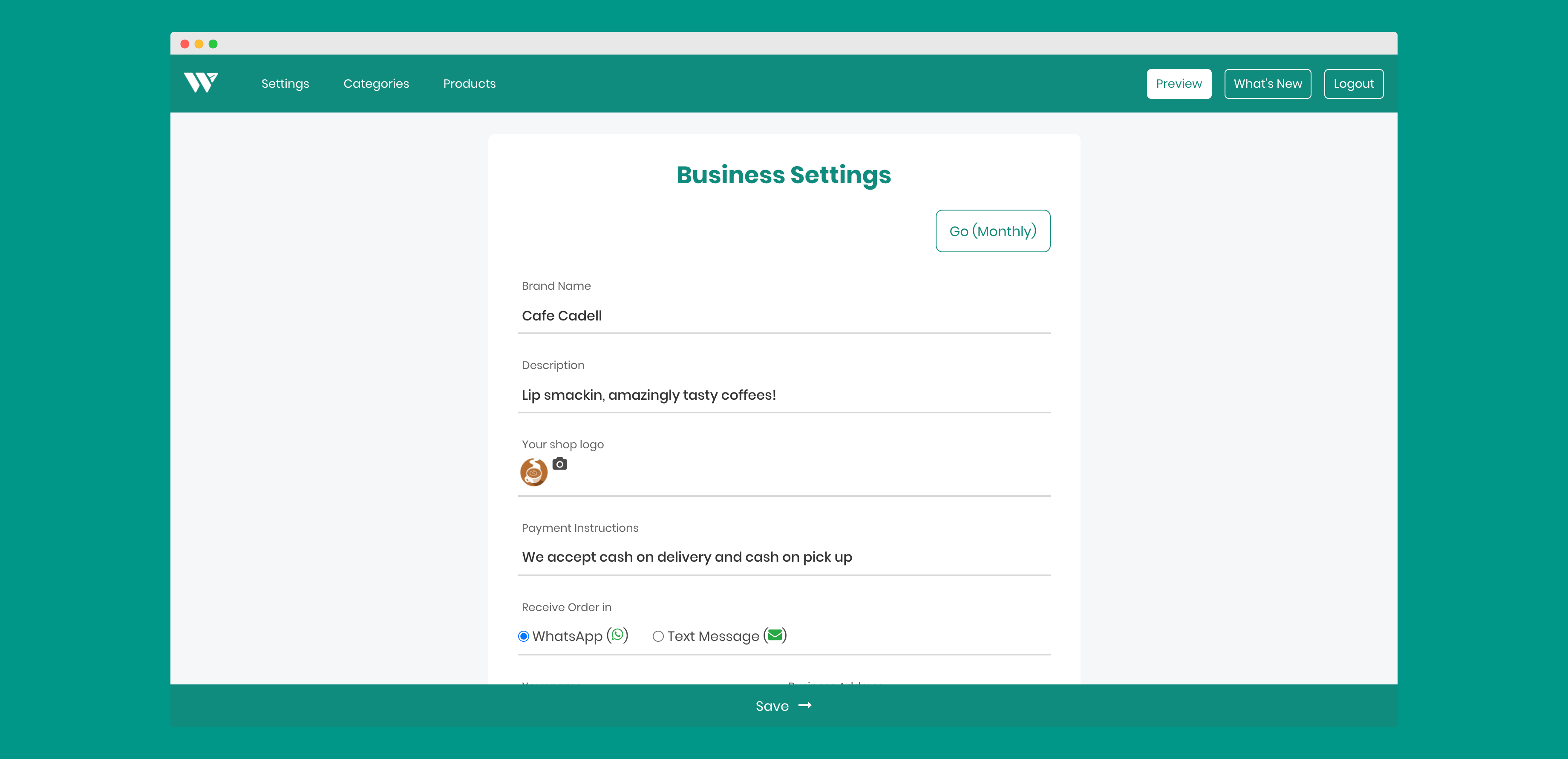Viewport: 1568px width, 759px height.
Task: Click the Go (Monthly) plan button
Action: coord(992,231)
